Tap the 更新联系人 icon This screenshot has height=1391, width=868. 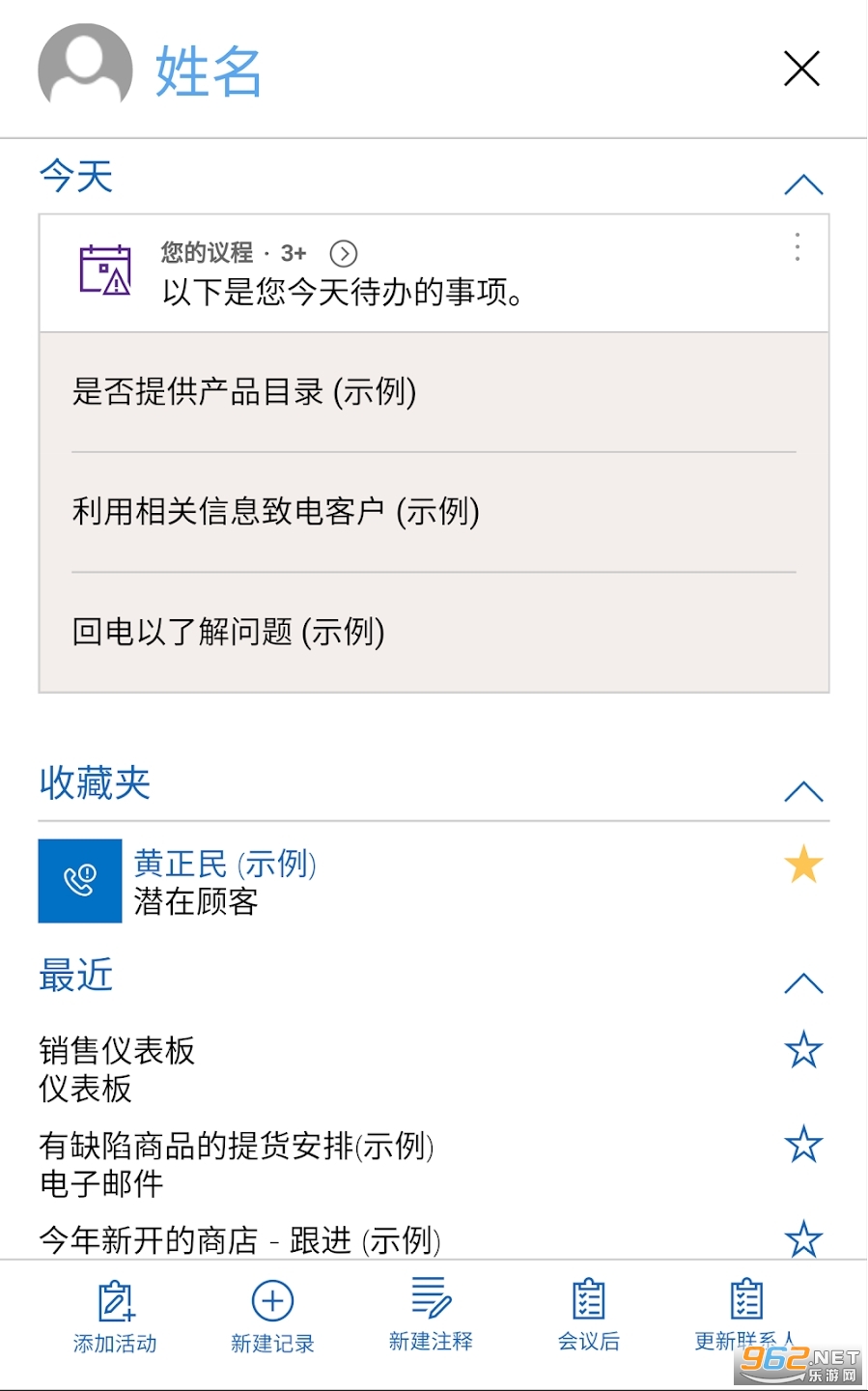tap(745, 1301)
